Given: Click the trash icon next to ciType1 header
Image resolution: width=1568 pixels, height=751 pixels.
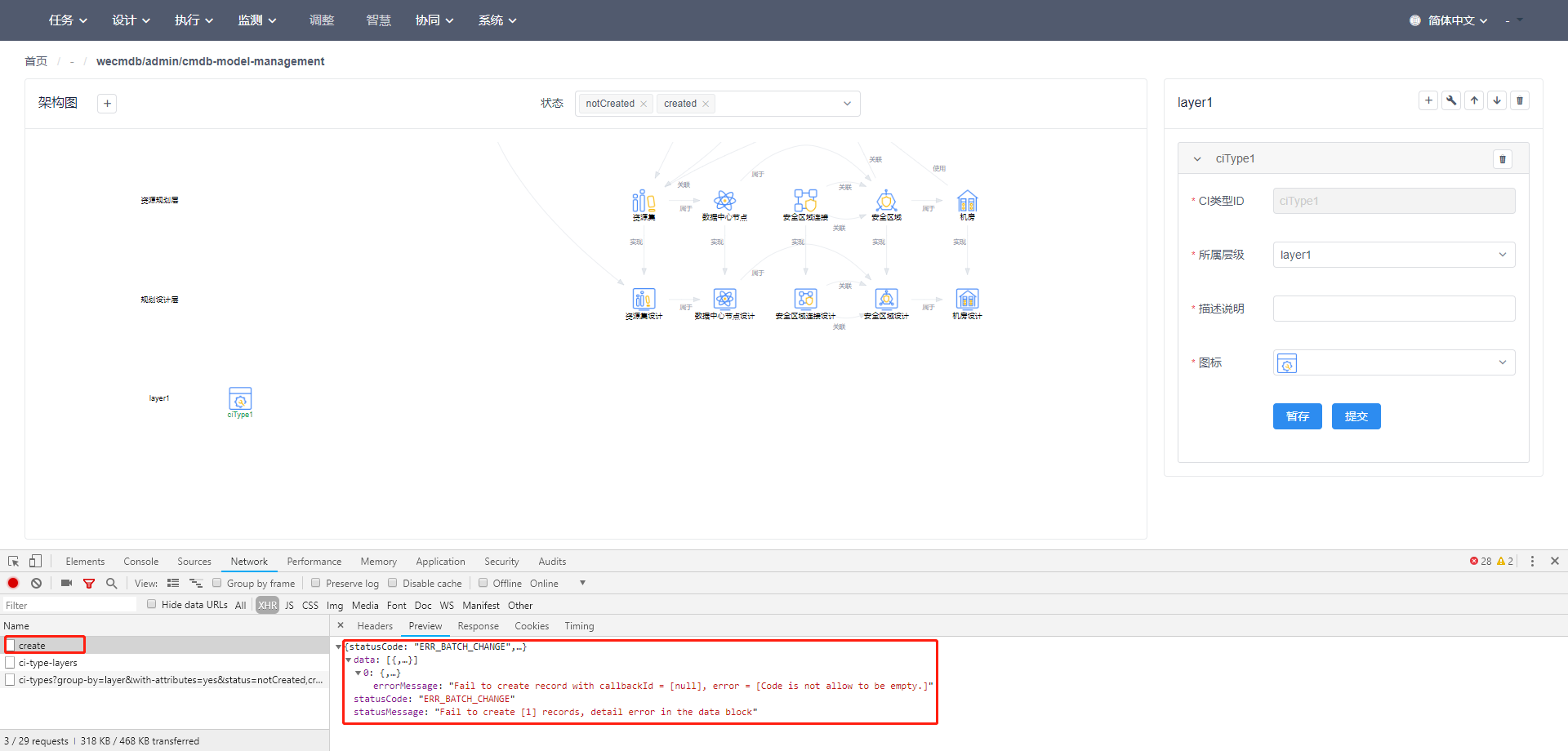Looking at the screenshot, I should [1502, 159].
